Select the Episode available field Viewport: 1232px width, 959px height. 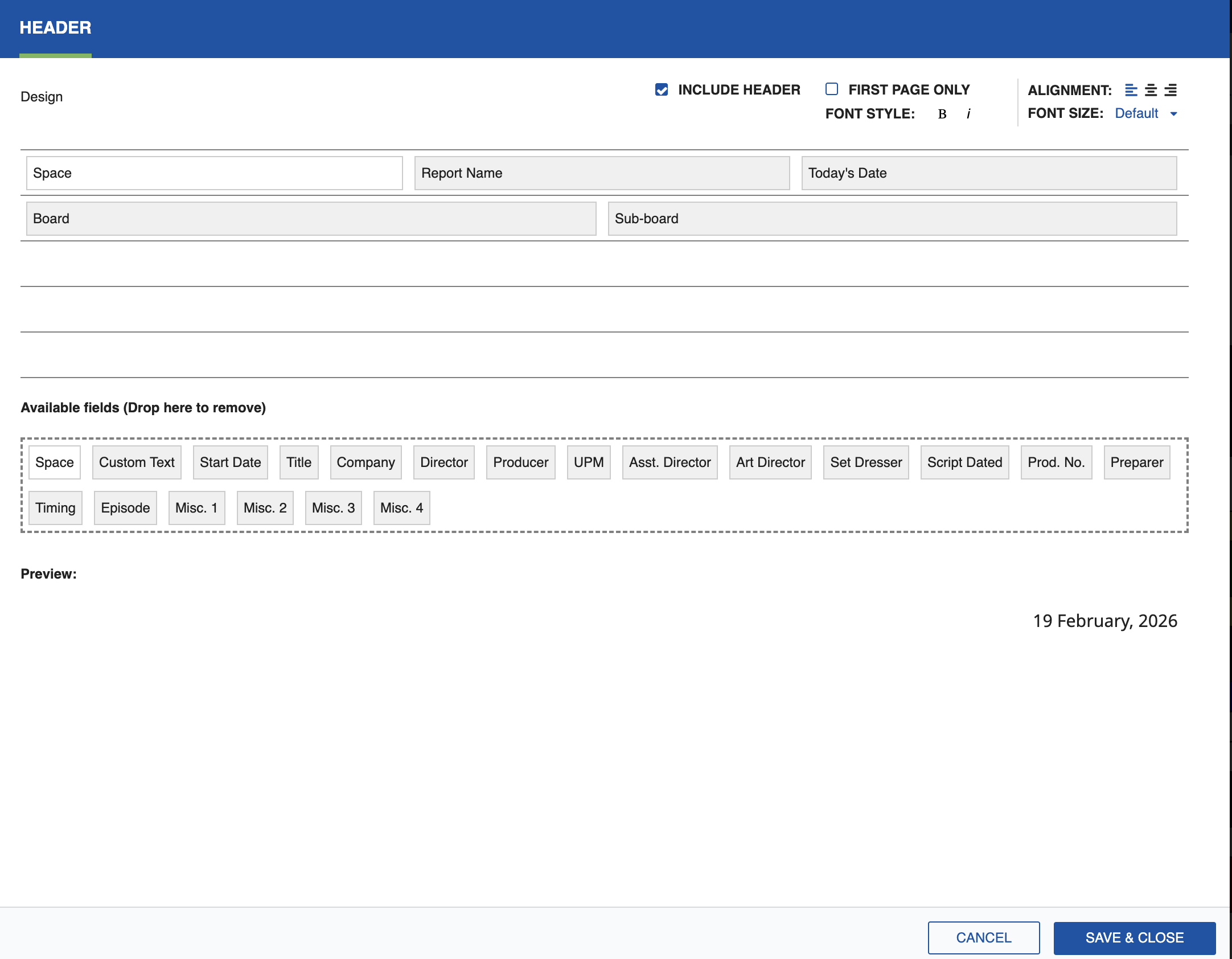[x=125, y=507]
